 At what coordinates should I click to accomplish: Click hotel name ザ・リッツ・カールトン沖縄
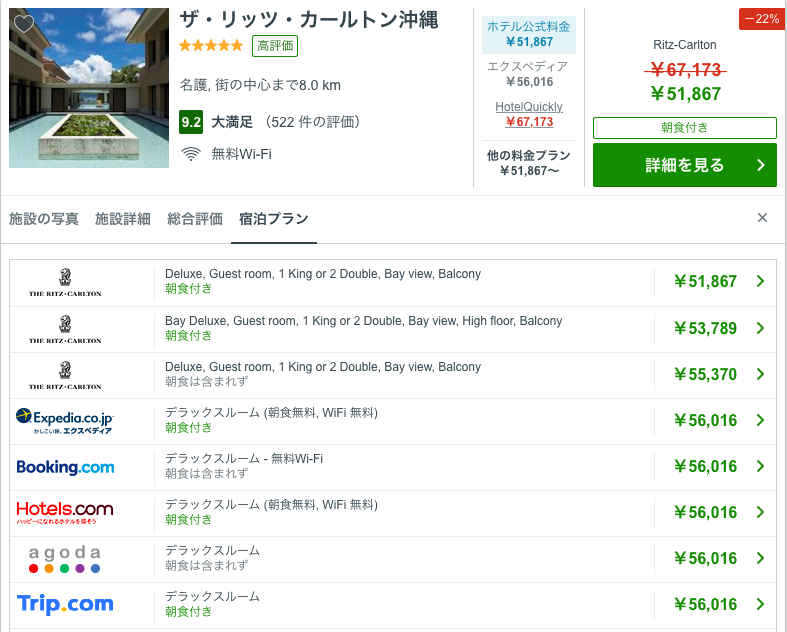[309, 20]
